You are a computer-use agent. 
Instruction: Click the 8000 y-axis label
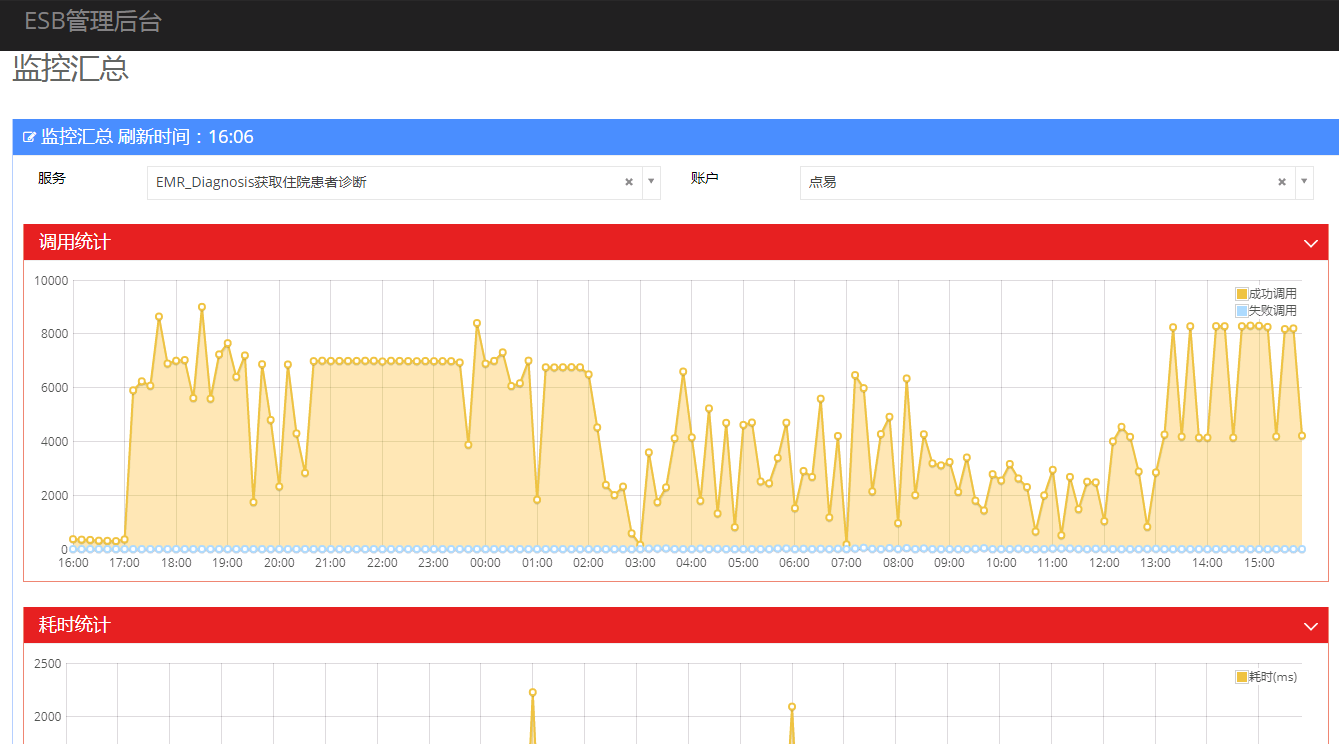54,334
